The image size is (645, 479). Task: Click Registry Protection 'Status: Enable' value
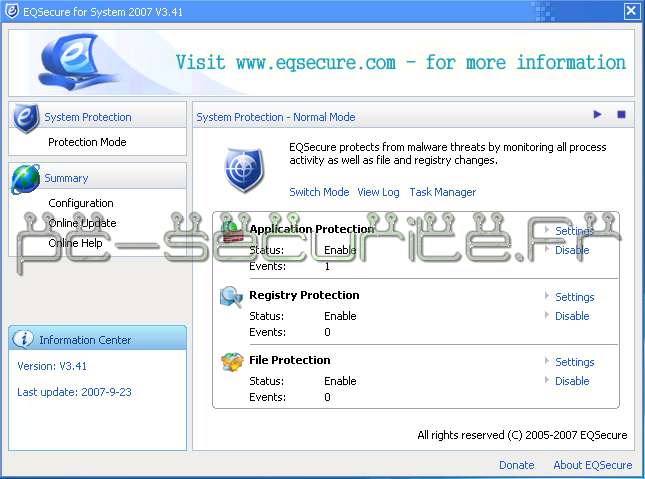click(x=340, y=316)
